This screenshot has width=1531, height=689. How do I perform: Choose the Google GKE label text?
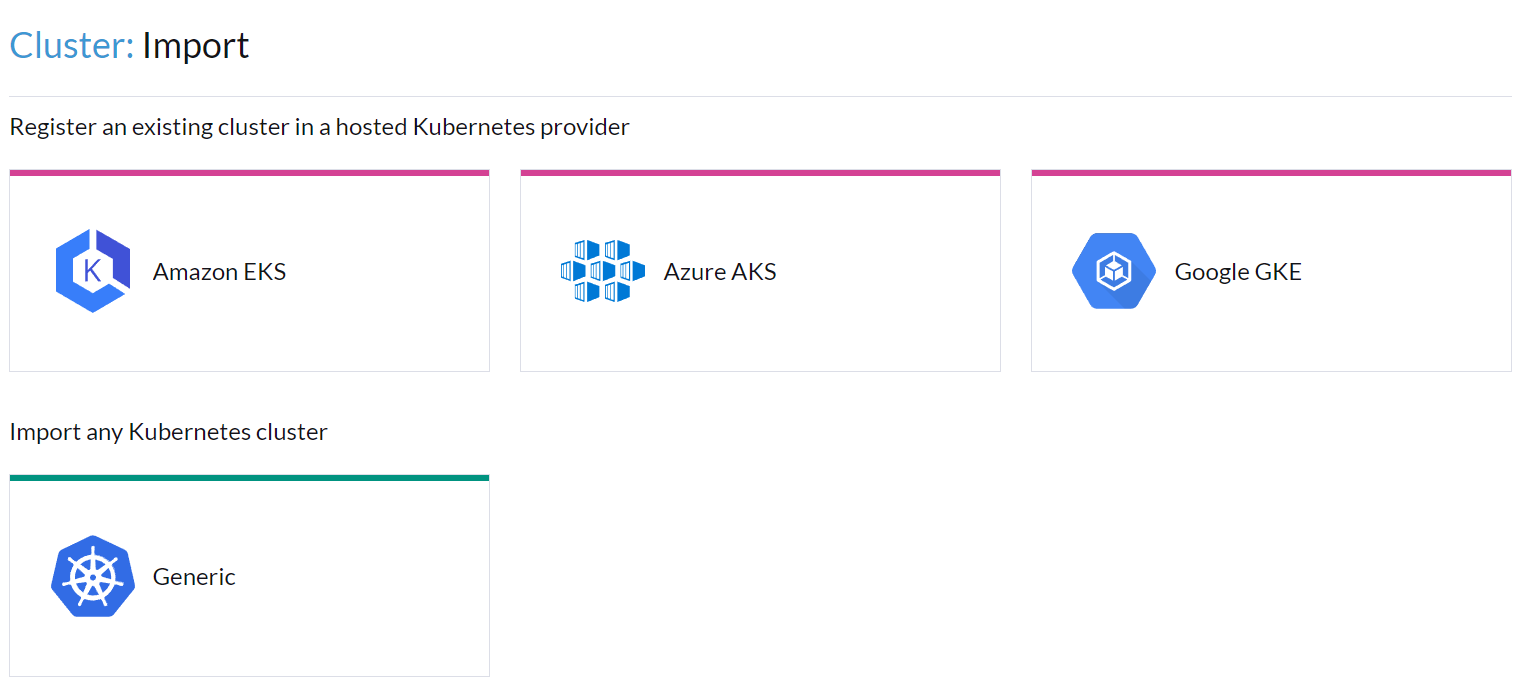[x=1238, y=272]
